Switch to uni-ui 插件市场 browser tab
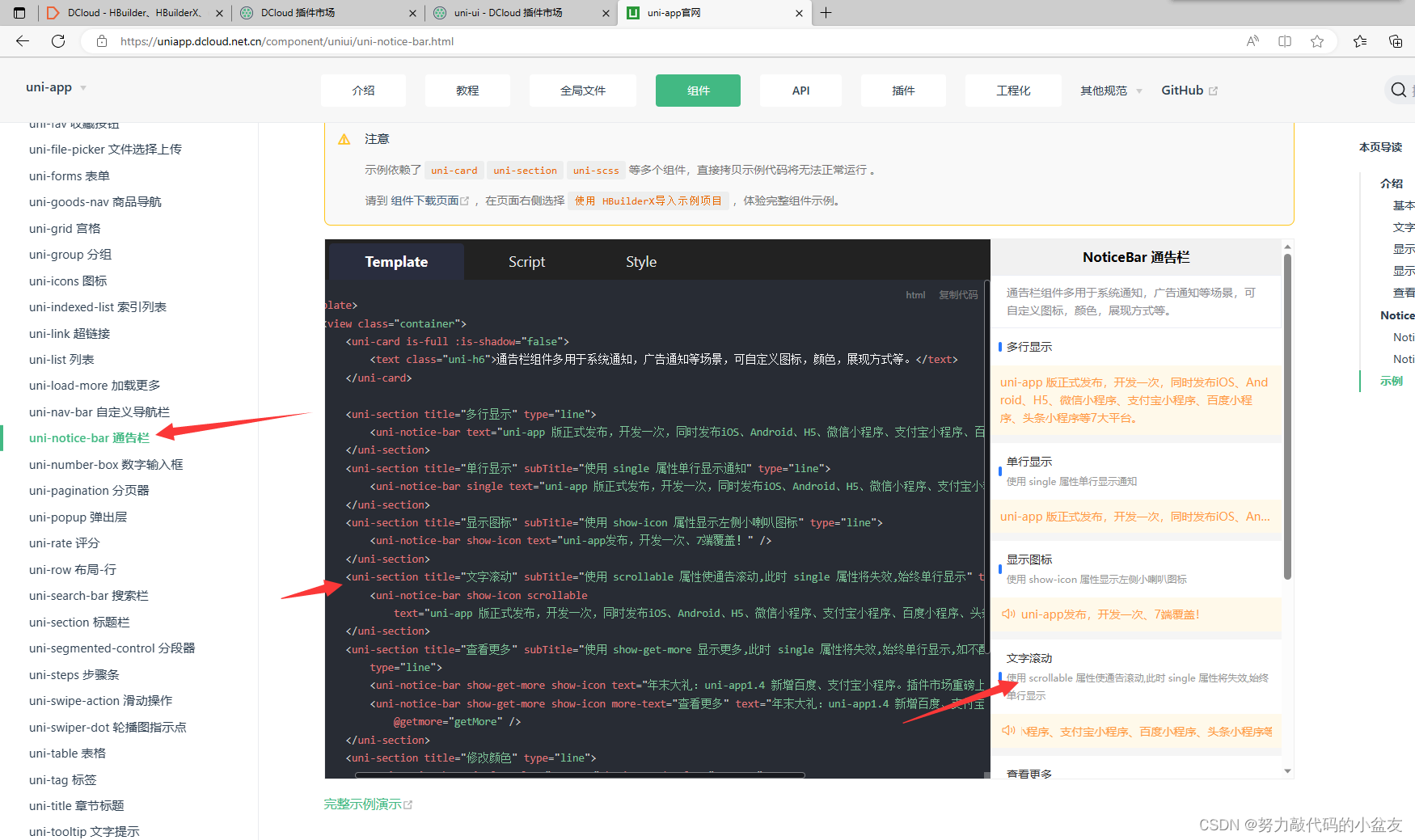Image resolution: width=1415 pixels, height=840 pixels. [x=521, y=13]
